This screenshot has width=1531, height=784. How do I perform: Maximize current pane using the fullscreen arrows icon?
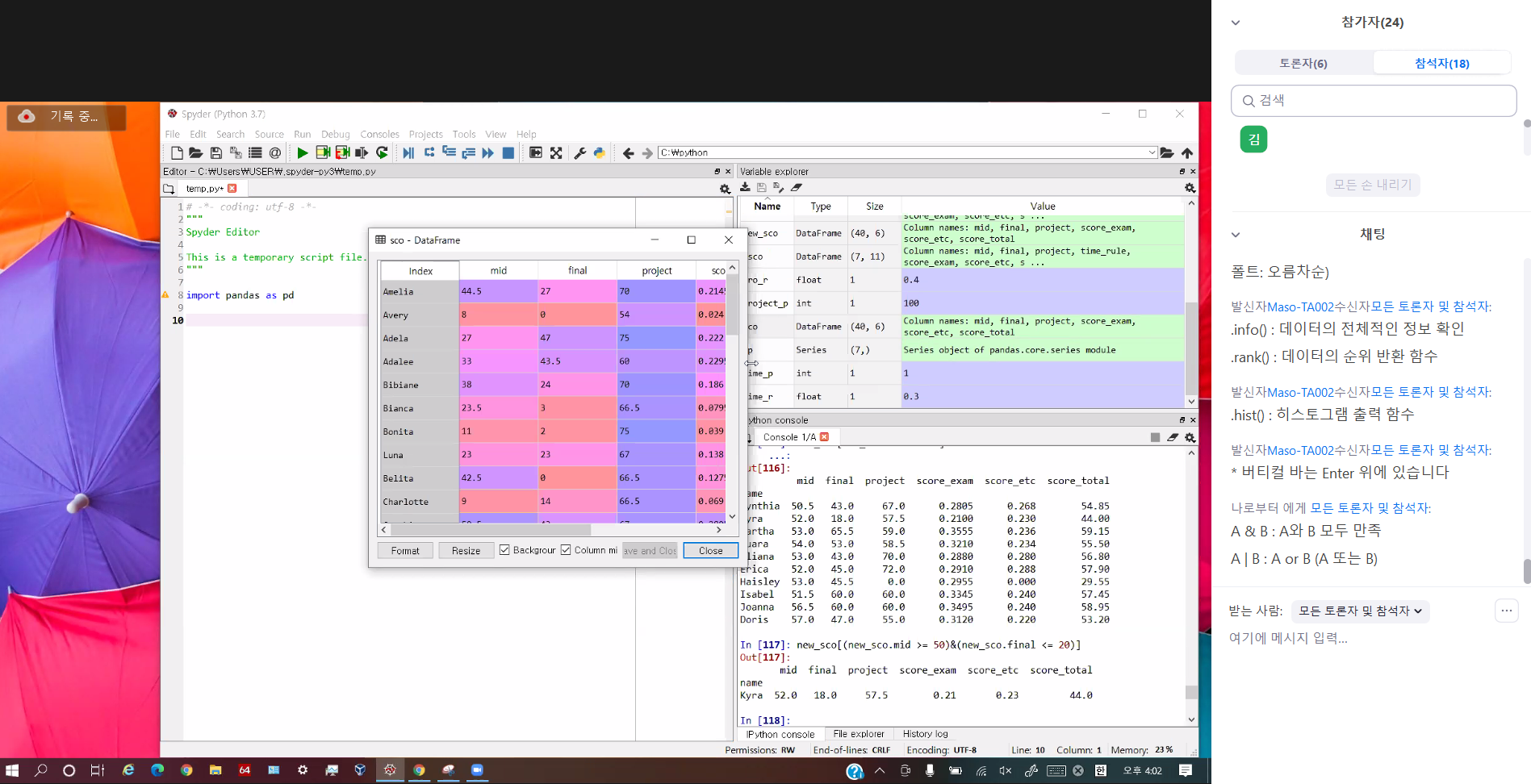point(556,153)
